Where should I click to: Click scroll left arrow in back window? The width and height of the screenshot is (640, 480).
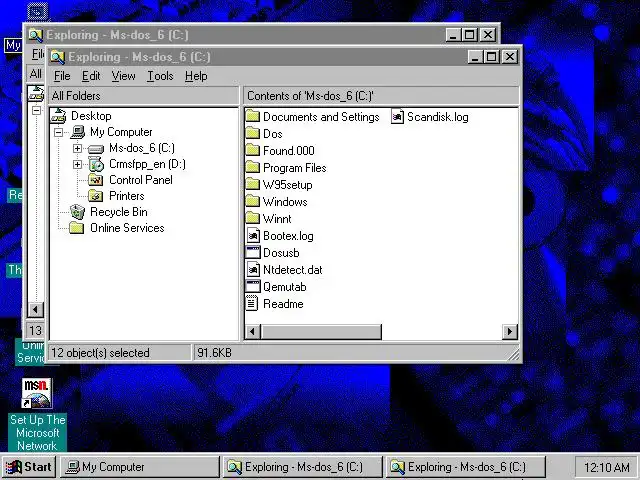click(x=36, y=310)
